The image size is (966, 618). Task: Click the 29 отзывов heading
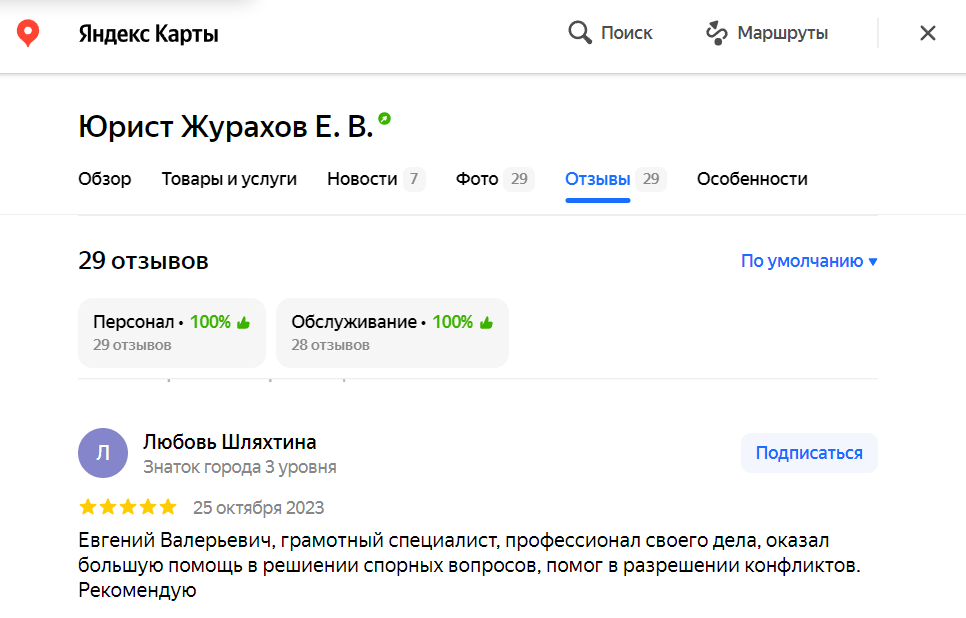coord(144,261)
